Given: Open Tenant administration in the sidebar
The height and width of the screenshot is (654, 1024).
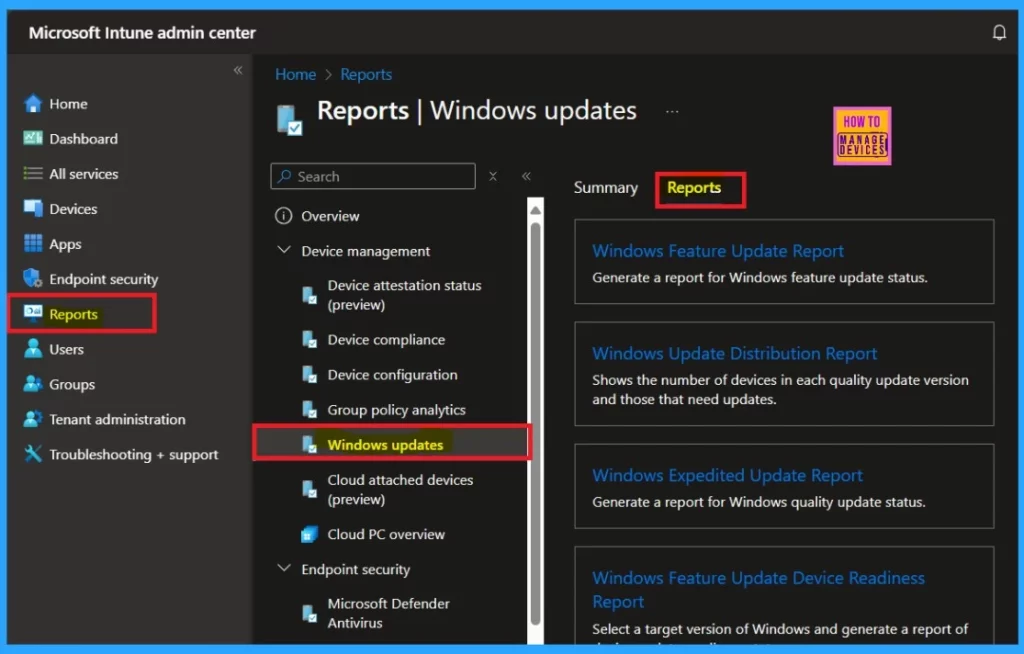Looking at the screenshot, I should 118,419.
